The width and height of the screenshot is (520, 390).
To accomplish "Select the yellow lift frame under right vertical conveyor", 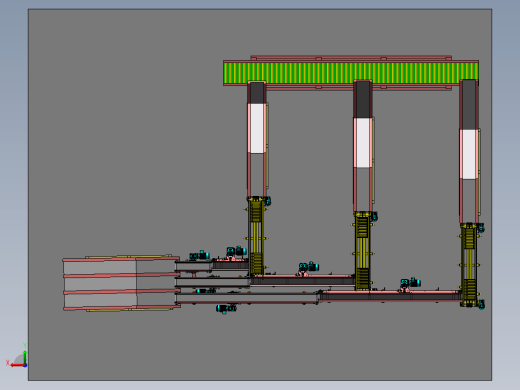I will 469,265.
